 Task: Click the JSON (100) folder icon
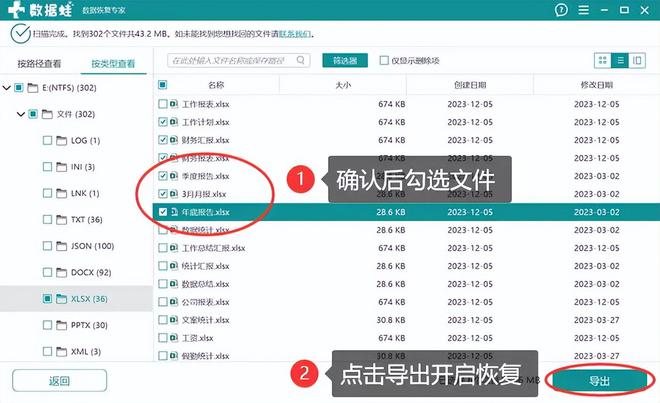pos(61,246)
